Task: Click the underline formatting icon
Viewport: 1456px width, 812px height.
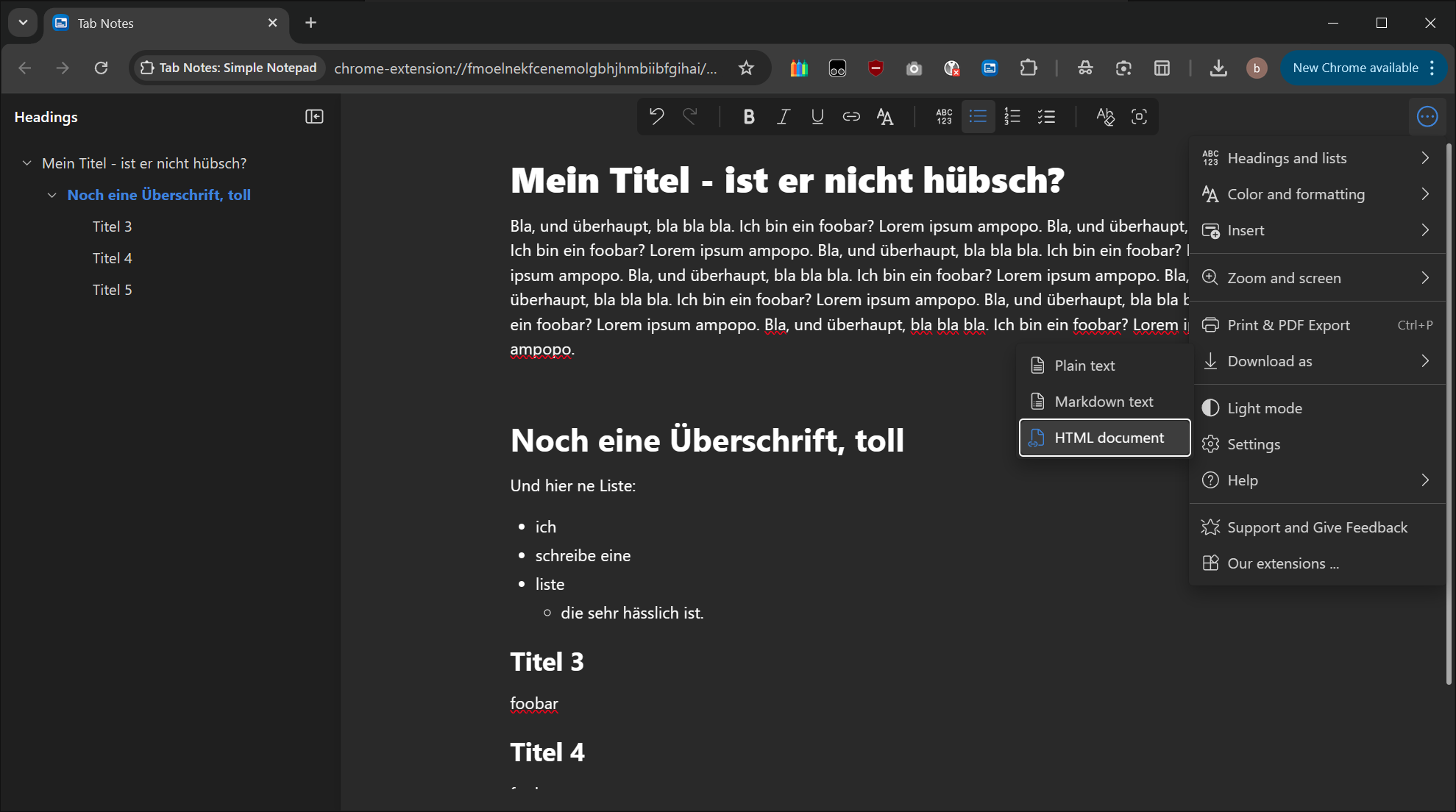Action: click(817, 116)
